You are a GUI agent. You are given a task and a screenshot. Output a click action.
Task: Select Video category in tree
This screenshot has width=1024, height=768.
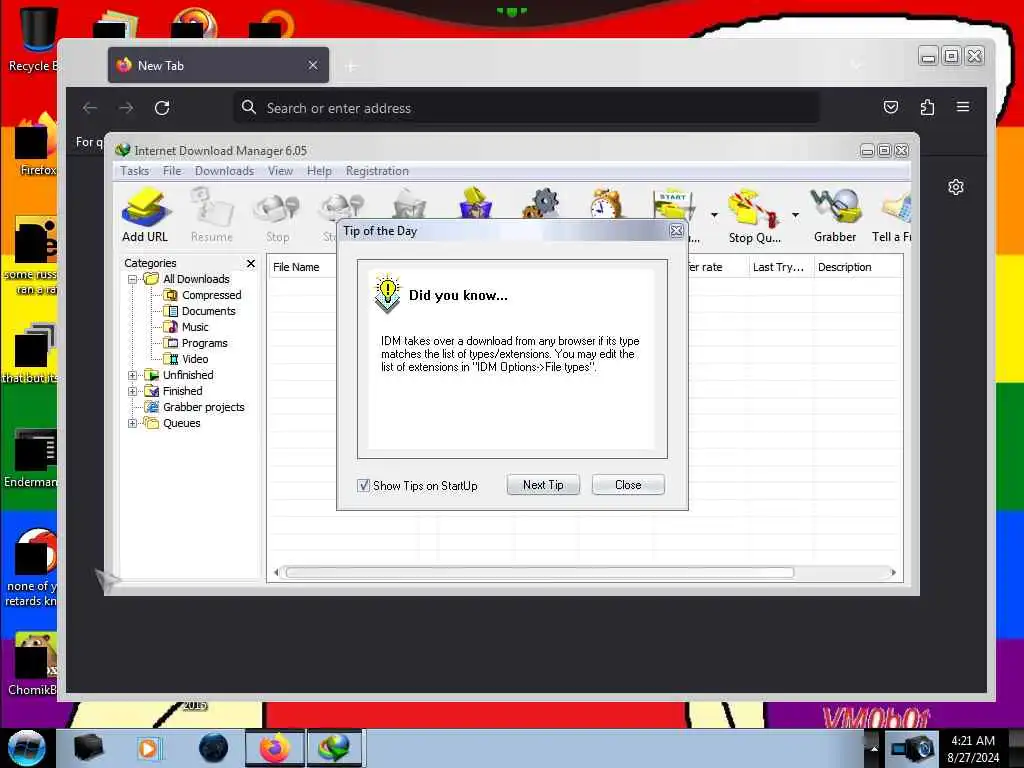(195, 359)
